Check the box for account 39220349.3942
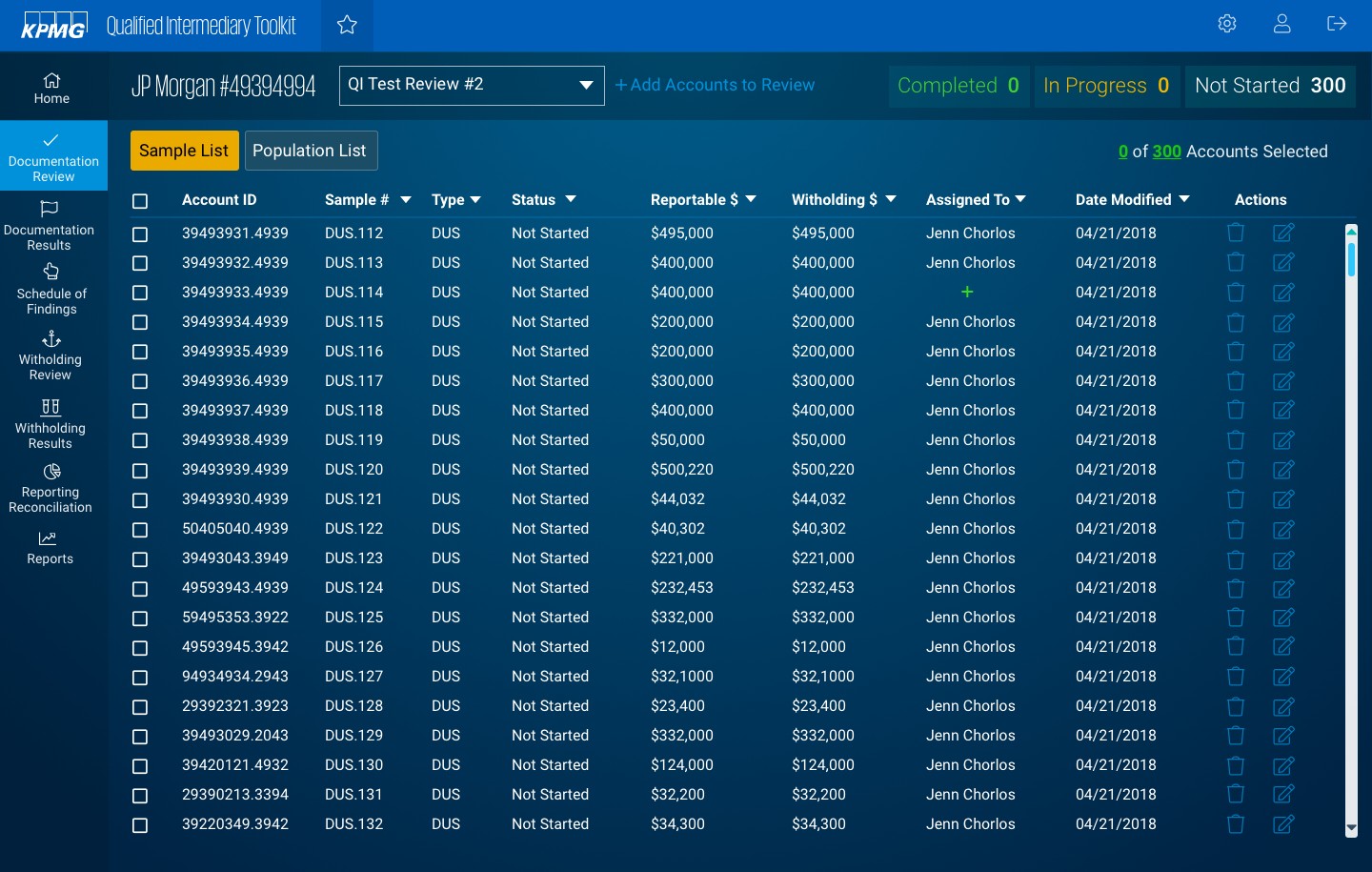Viewport: 1372px width, 872px height. pos(140,825)
